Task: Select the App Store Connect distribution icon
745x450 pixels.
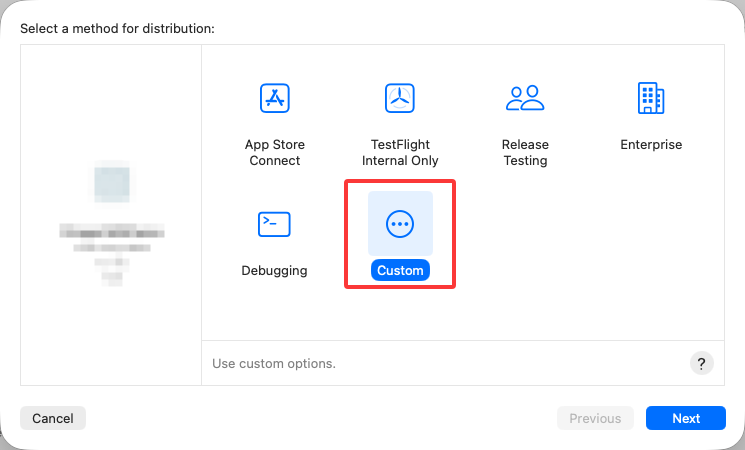Action: (275, 98)
